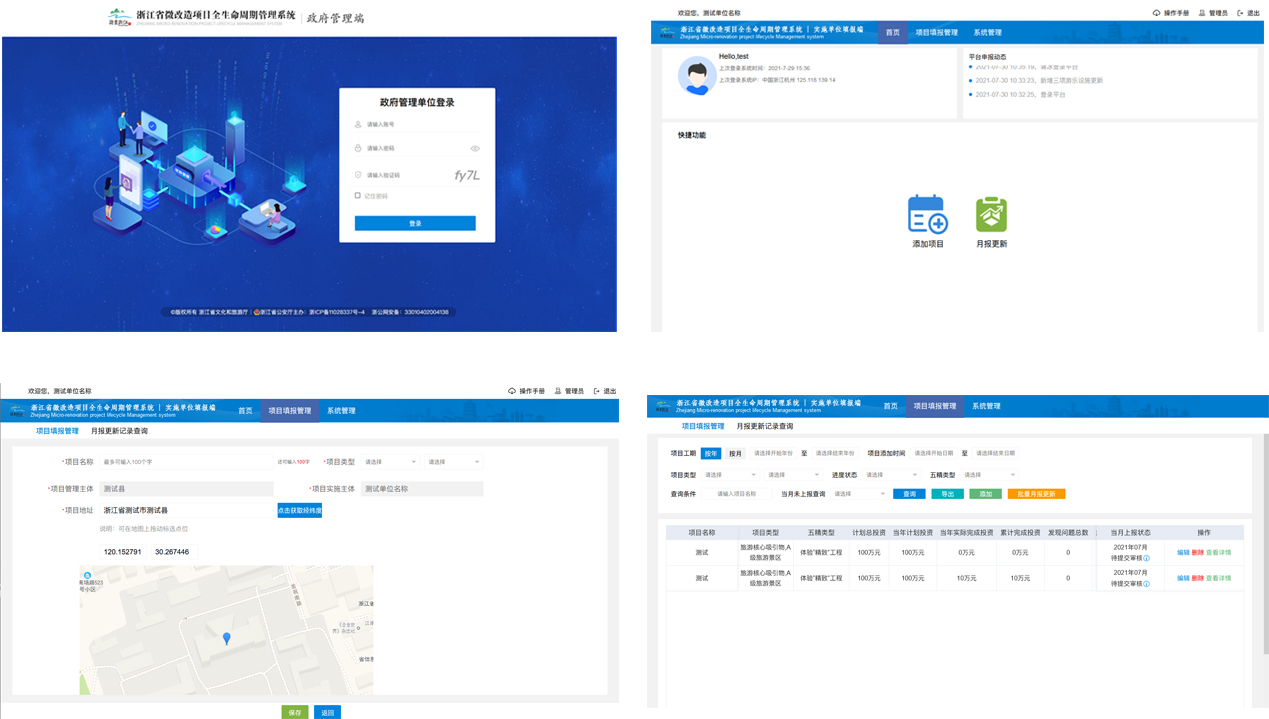
Task: Click the 请输入账号 username field
Action: [x=415, y=125]
